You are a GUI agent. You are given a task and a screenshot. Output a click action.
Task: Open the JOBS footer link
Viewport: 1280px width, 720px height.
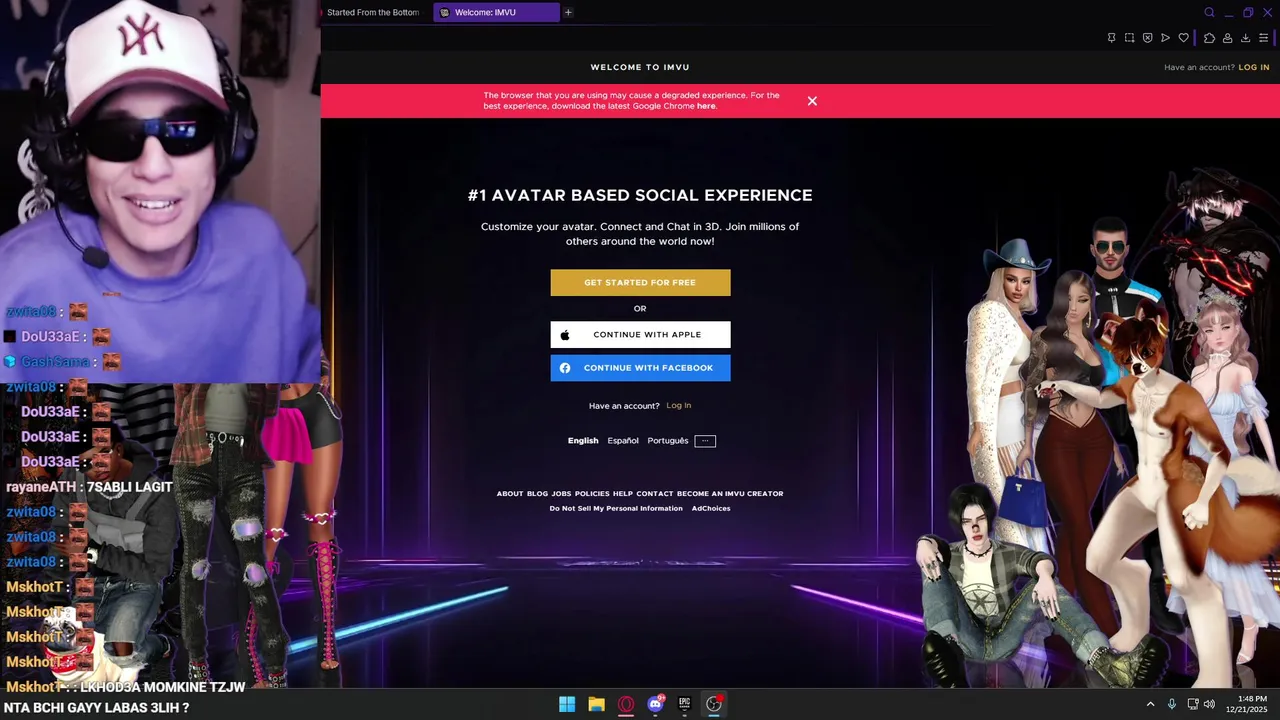coord(561,493)
